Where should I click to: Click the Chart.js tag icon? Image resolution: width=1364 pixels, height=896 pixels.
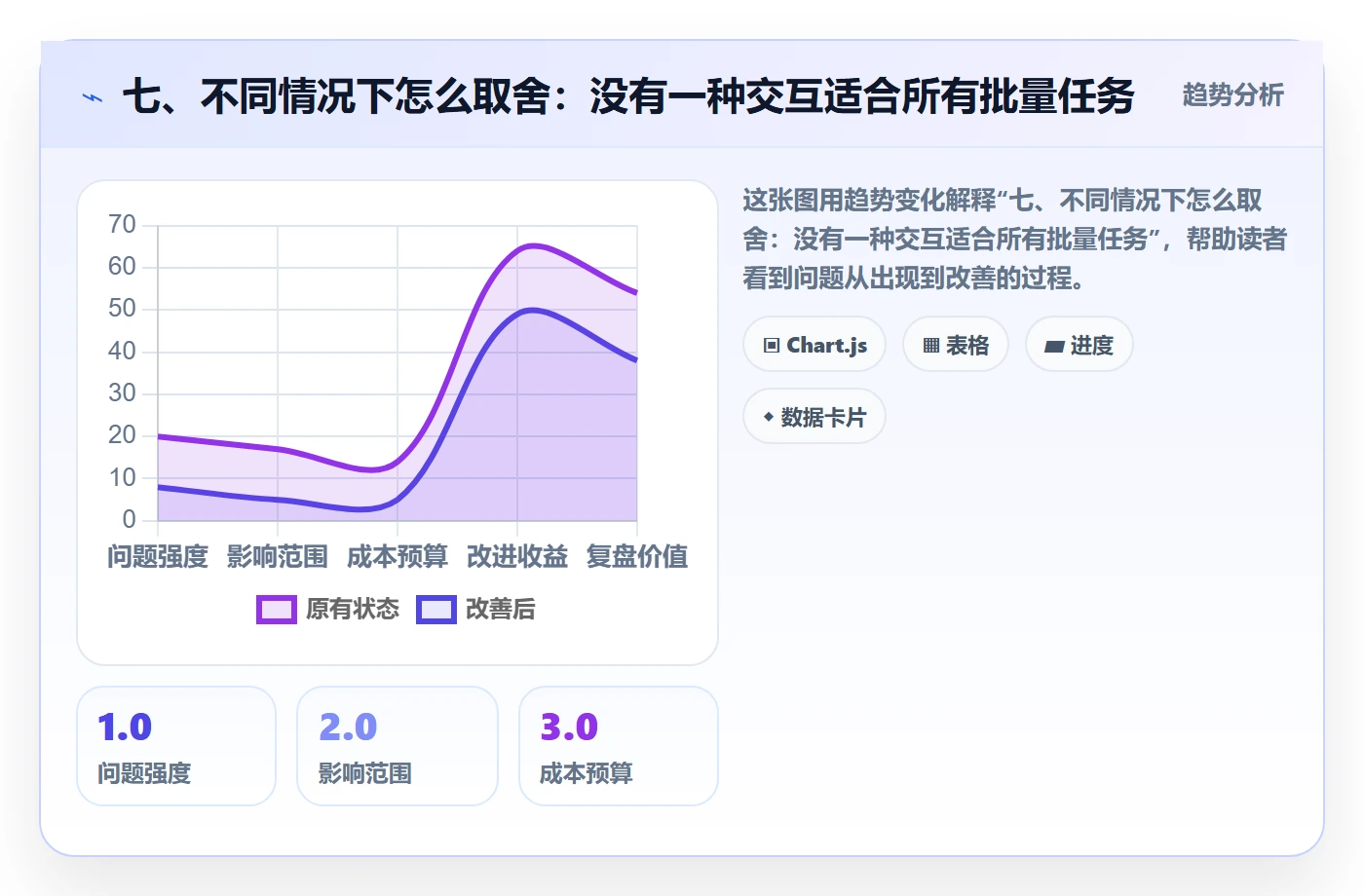tap(772, 346)
